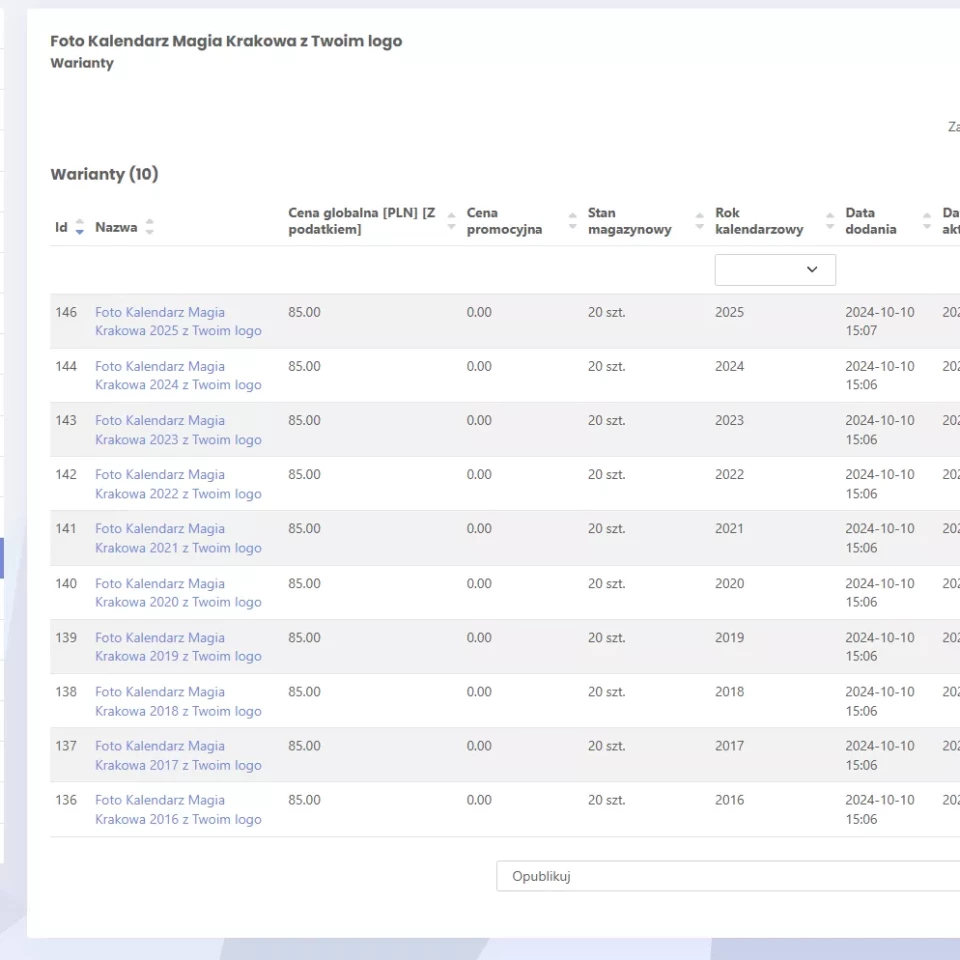Viewport: 960px width, 960px height.
Task: Sort the table by Id column arrows
Action: point(80,228)
